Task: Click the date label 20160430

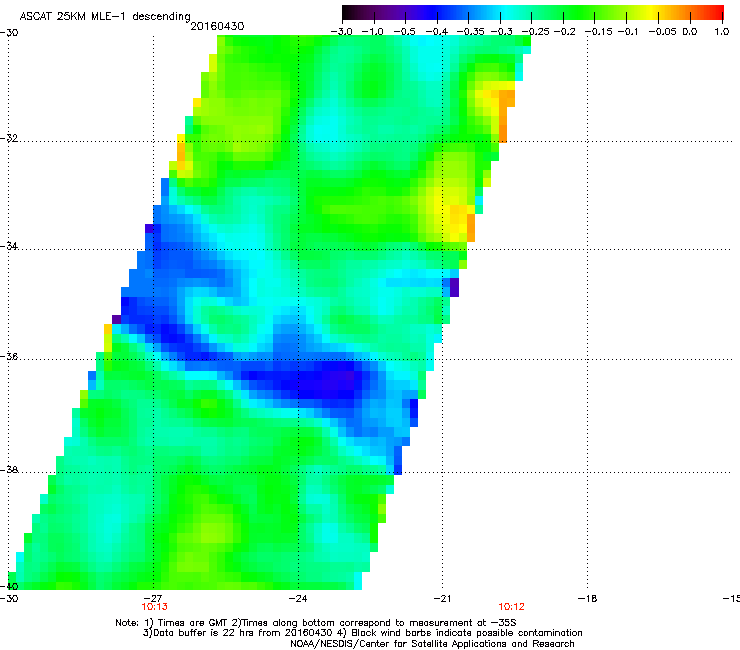Action: 217,26
